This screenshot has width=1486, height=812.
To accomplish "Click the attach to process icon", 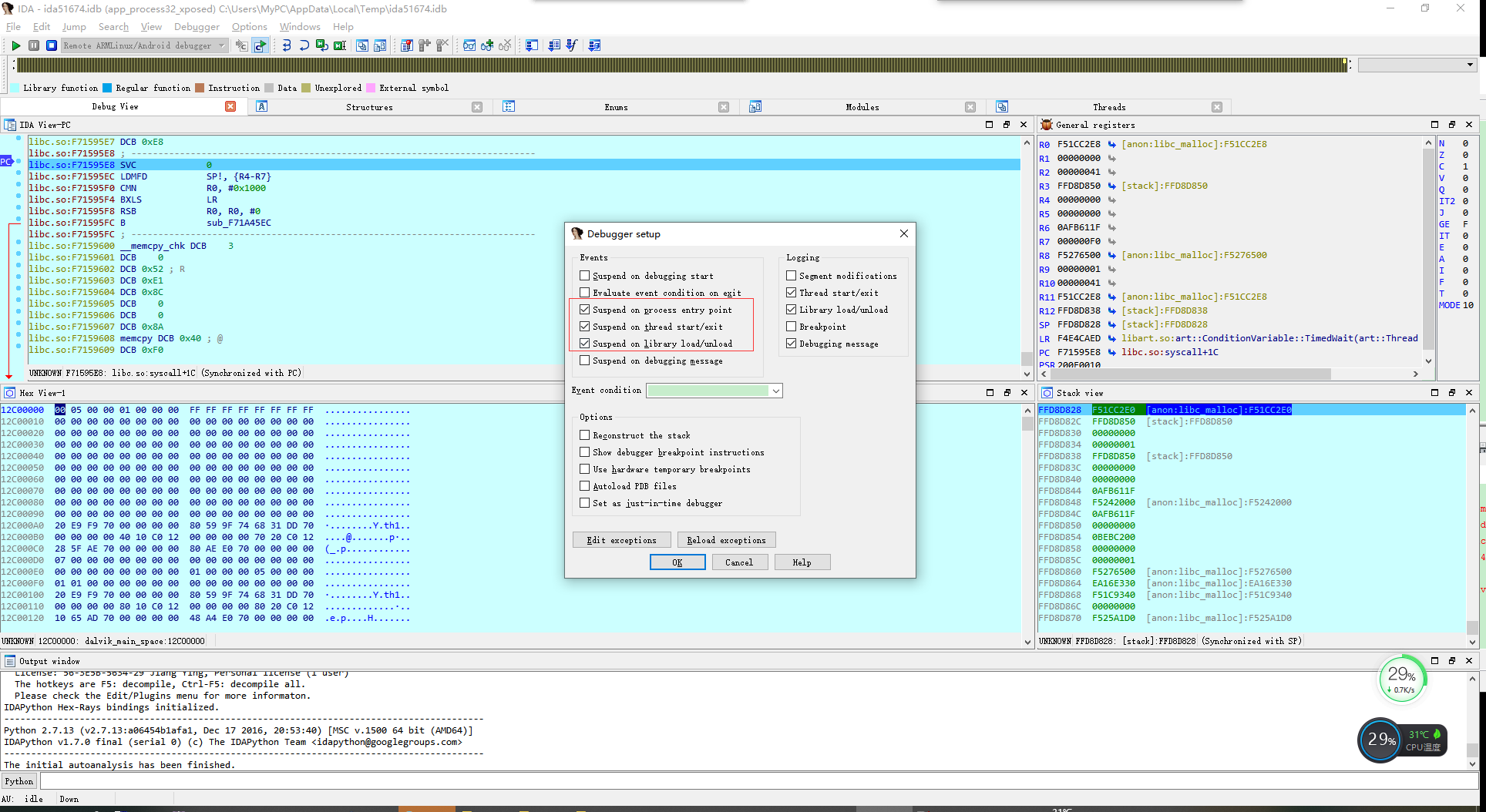I will pyautogui.click(x=241, y=45).
